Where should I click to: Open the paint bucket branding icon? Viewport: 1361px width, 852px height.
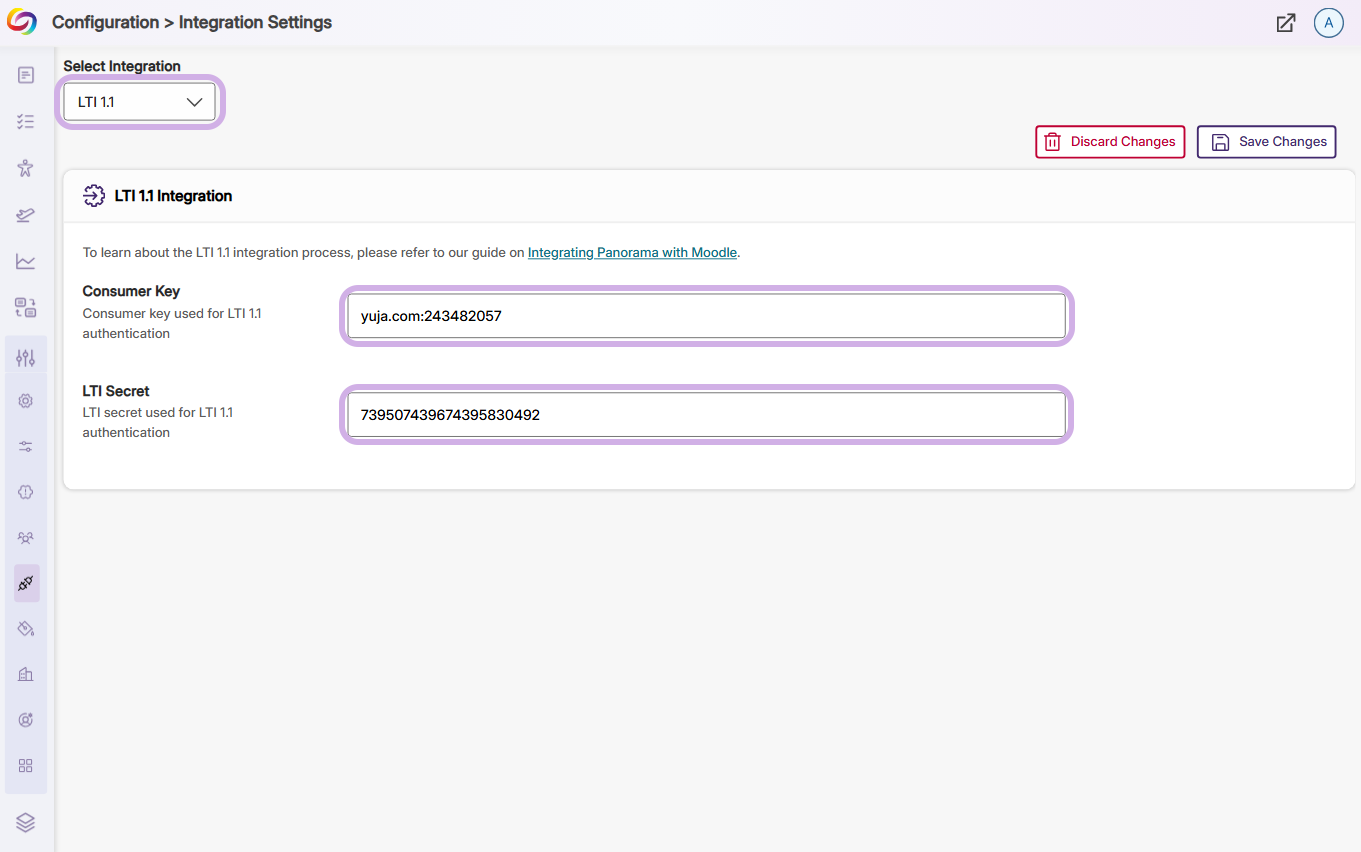pos(26,628)
